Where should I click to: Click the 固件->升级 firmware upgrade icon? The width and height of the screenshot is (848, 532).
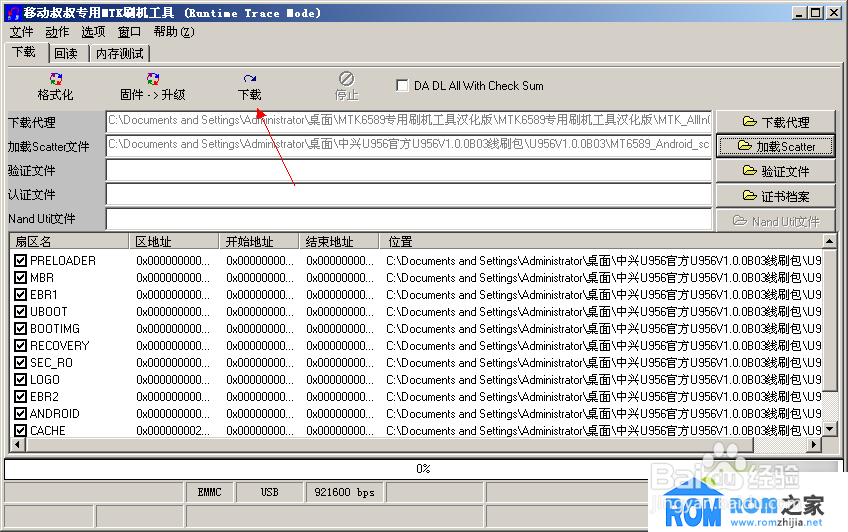click(x=153, y=79)
